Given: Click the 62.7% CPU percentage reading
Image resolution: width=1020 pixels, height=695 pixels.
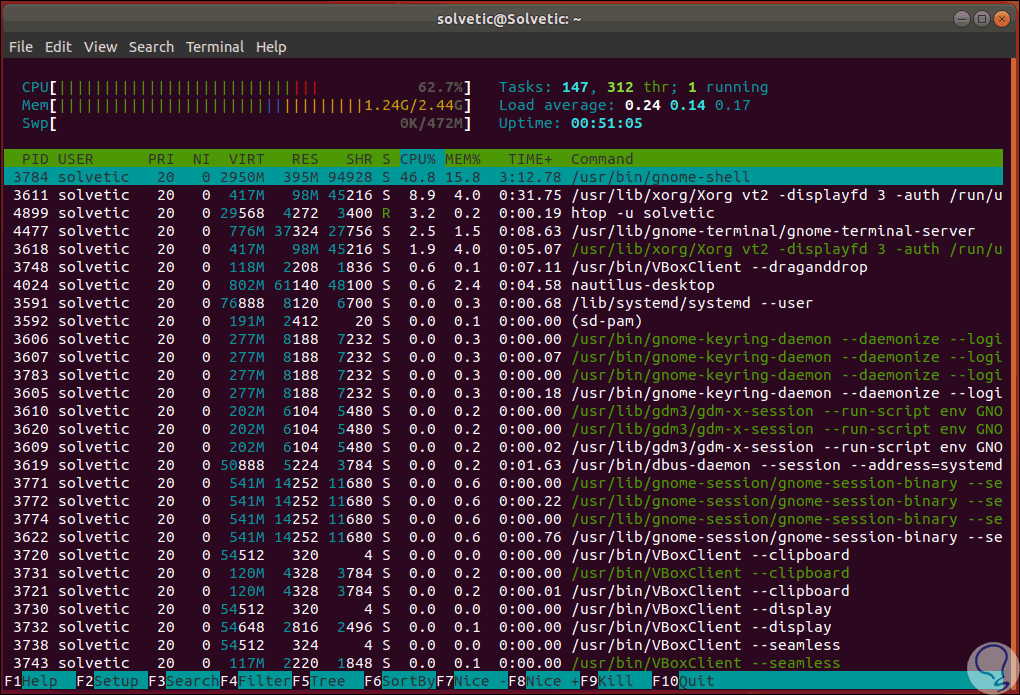Looking at the screenshot, I should 440,87.
